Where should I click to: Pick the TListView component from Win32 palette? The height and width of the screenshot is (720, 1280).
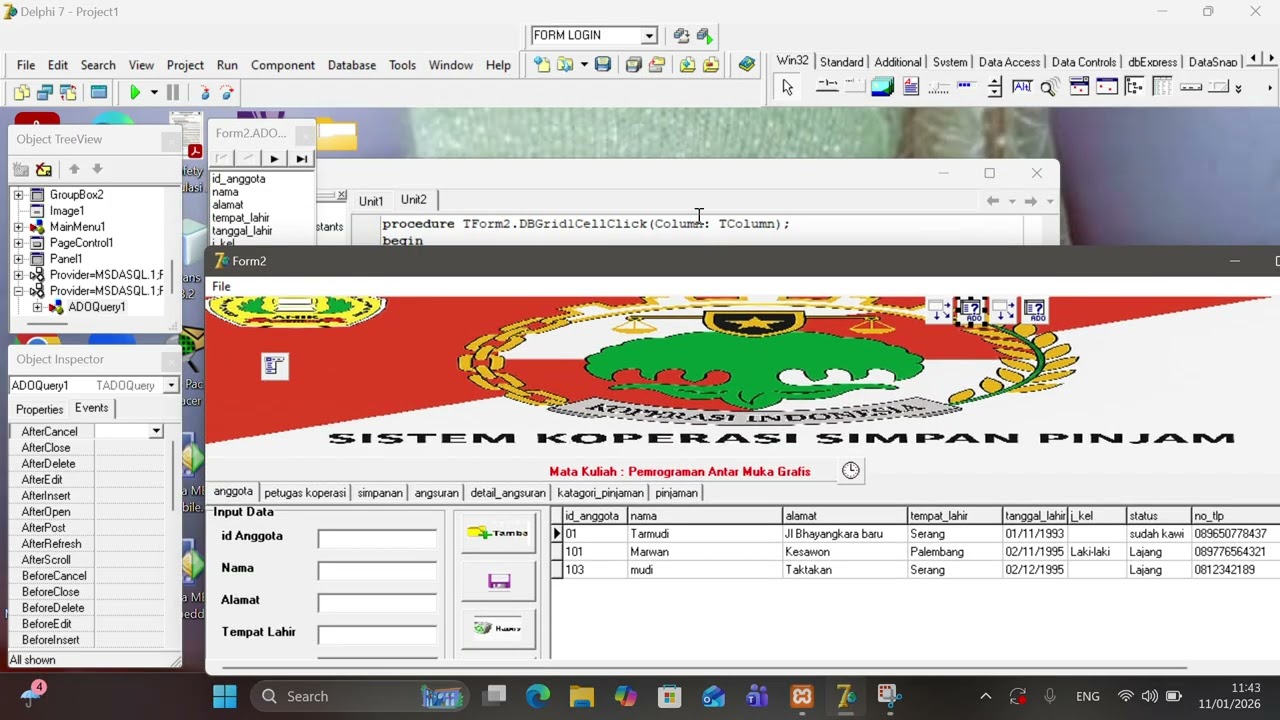click(x=1162, y=88)
